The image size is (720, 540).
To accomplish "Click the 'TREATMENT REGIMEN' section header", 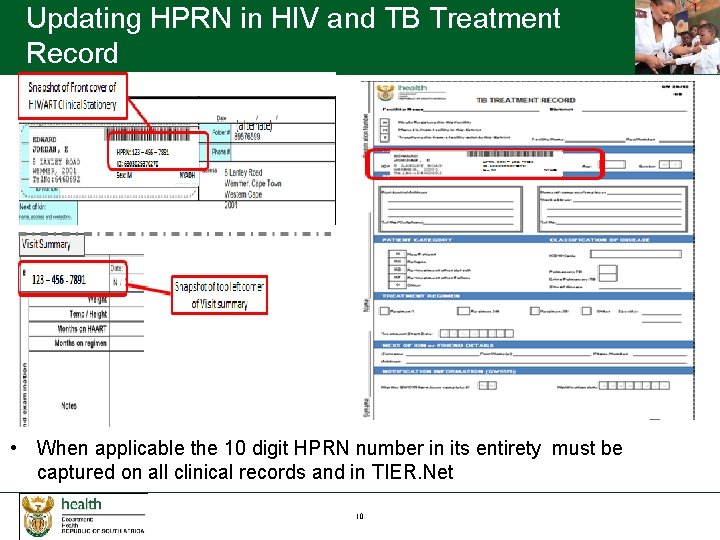I will pos(421,296).
